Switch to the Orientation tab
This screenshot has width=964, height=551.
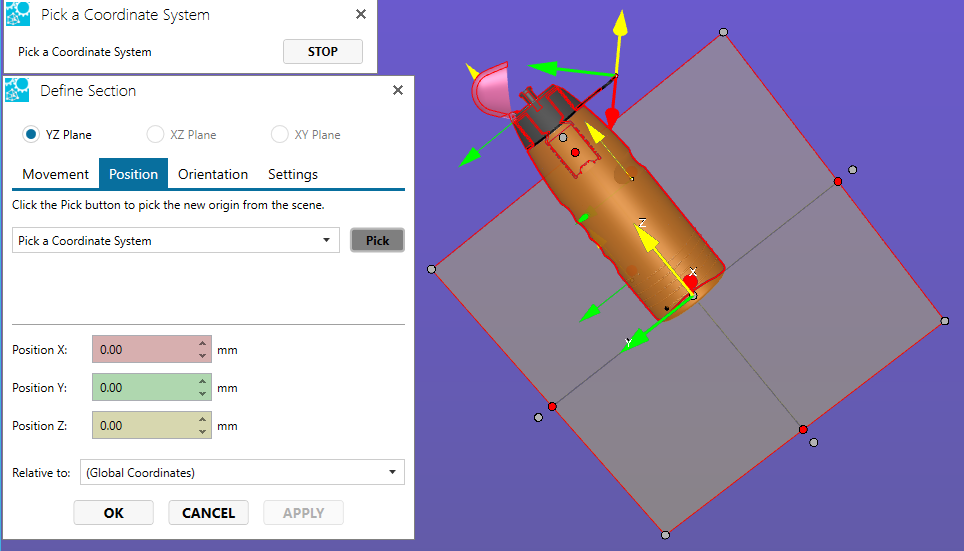pyautogui.click(x=213, y=174)
